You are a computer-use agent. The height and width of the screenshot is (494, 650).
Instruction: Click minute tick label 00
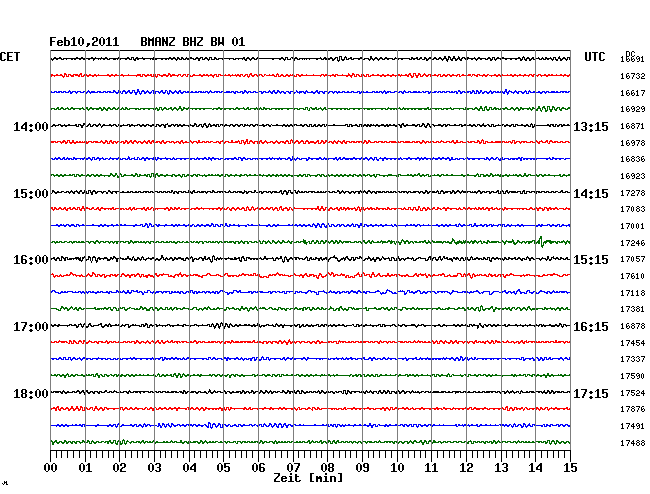(x=51, y=468)
